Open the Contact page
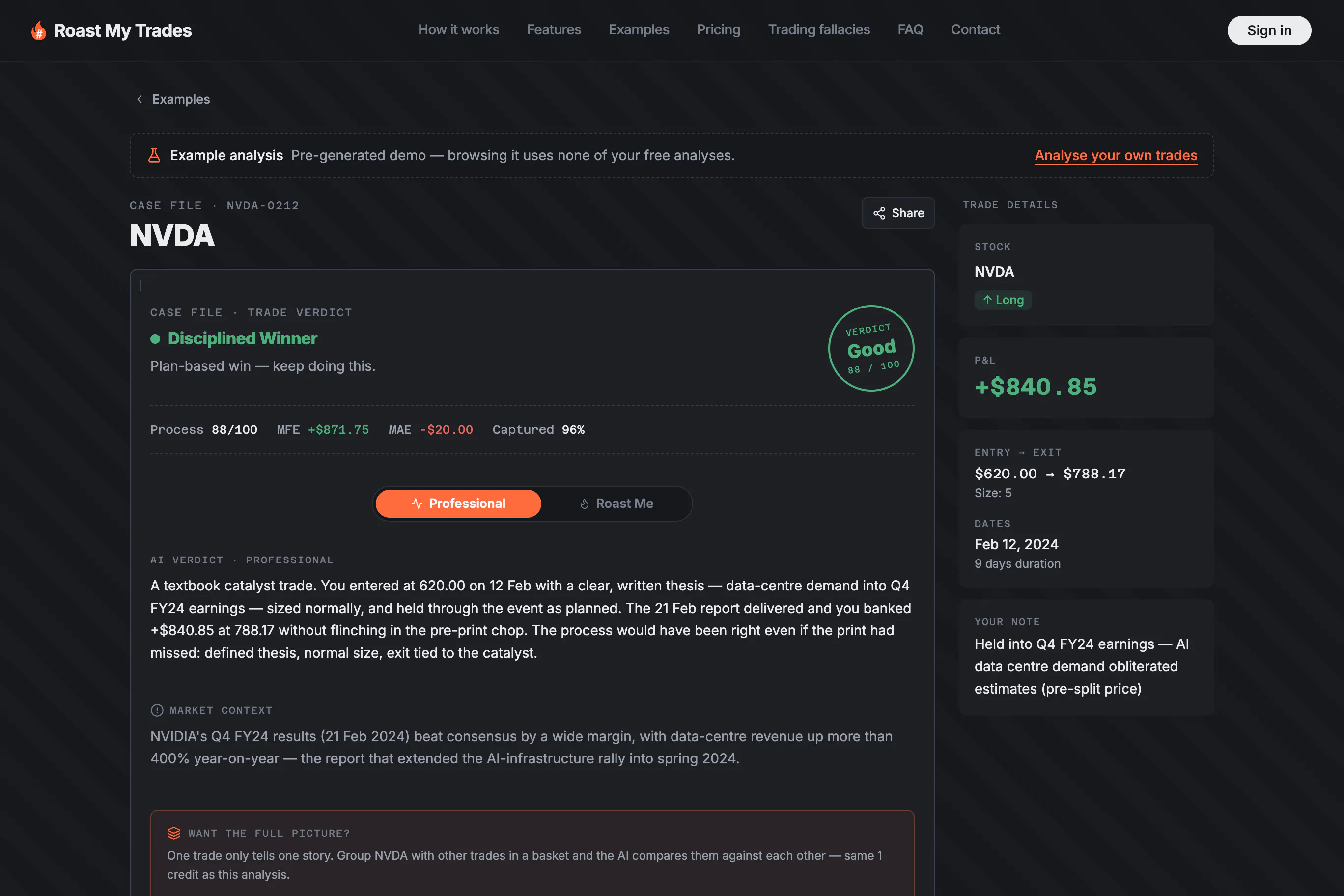The image size is (1344, 896). point(975,29)
